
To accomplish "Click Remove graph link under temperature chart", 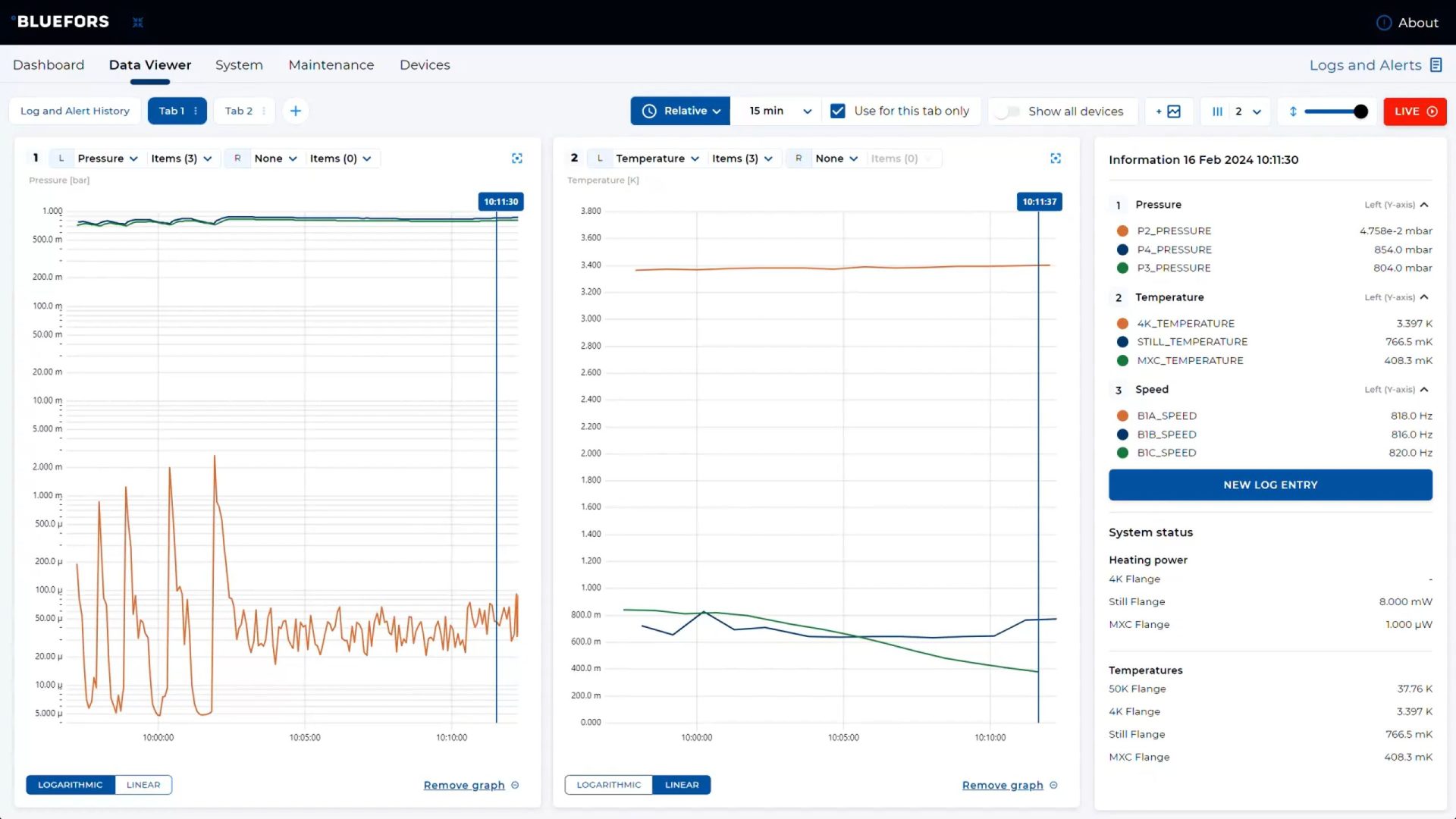I will tap(1003, 785).
